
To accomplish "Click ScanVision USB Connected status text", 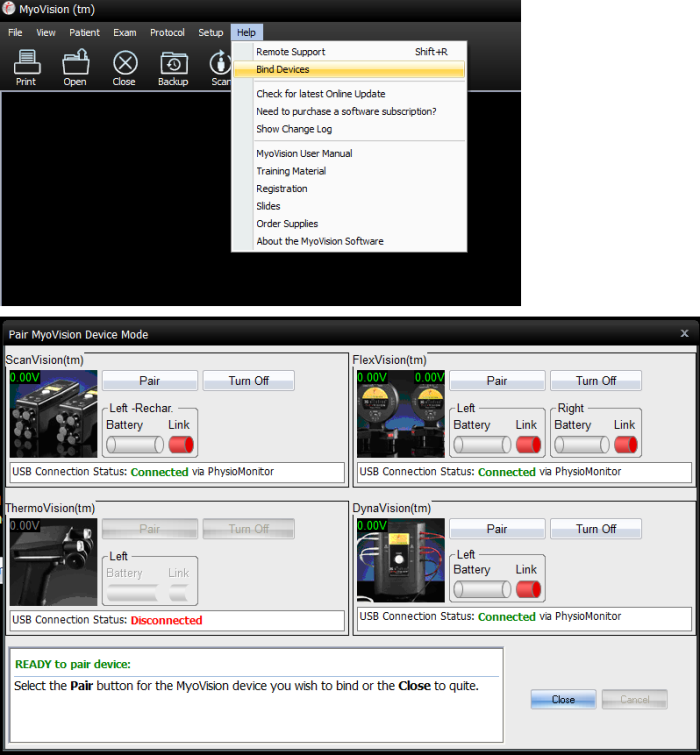I will point(159,472).
